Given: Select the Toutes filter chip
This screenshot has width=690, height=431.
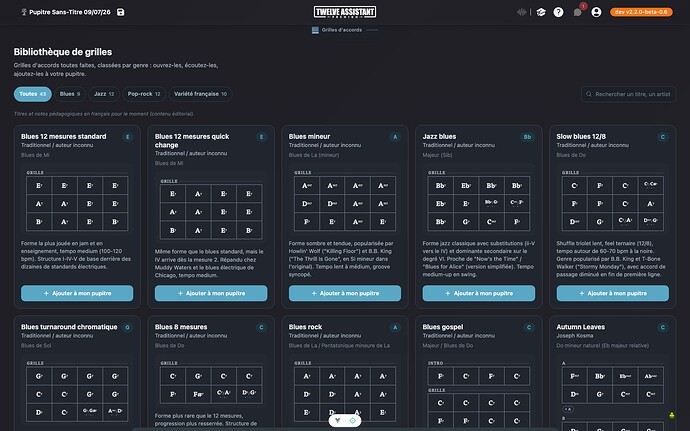Looking at the screenshot, I should coord(33,94).
